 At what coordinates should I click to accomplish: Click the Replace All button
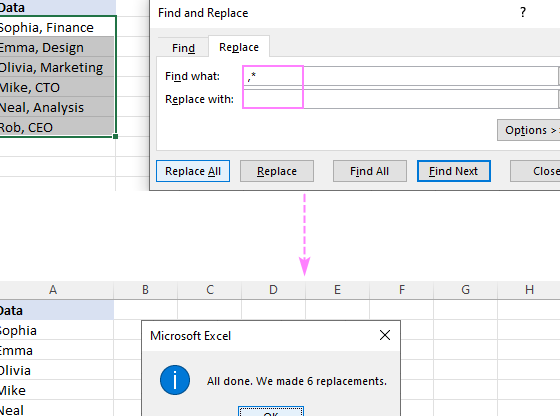(193, 171)
